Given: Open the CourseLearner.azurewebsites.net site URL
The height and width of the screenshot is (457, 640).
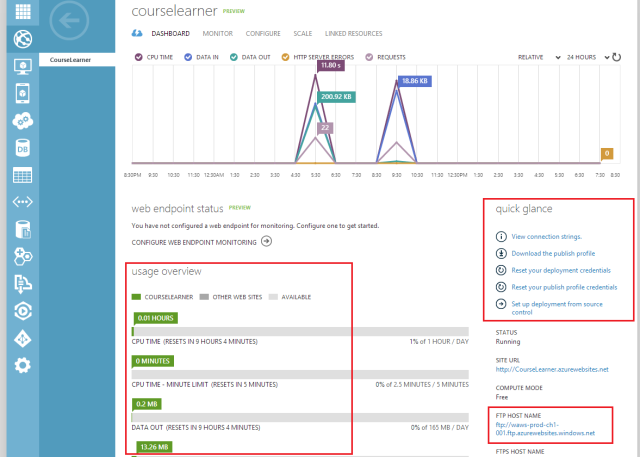Looking at the screenshot, I should (552, 369).
